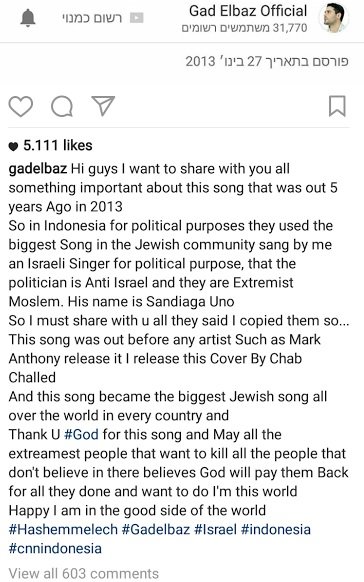
Task: Open the #Hashemmelech hashtag
Action: point(63,529)
